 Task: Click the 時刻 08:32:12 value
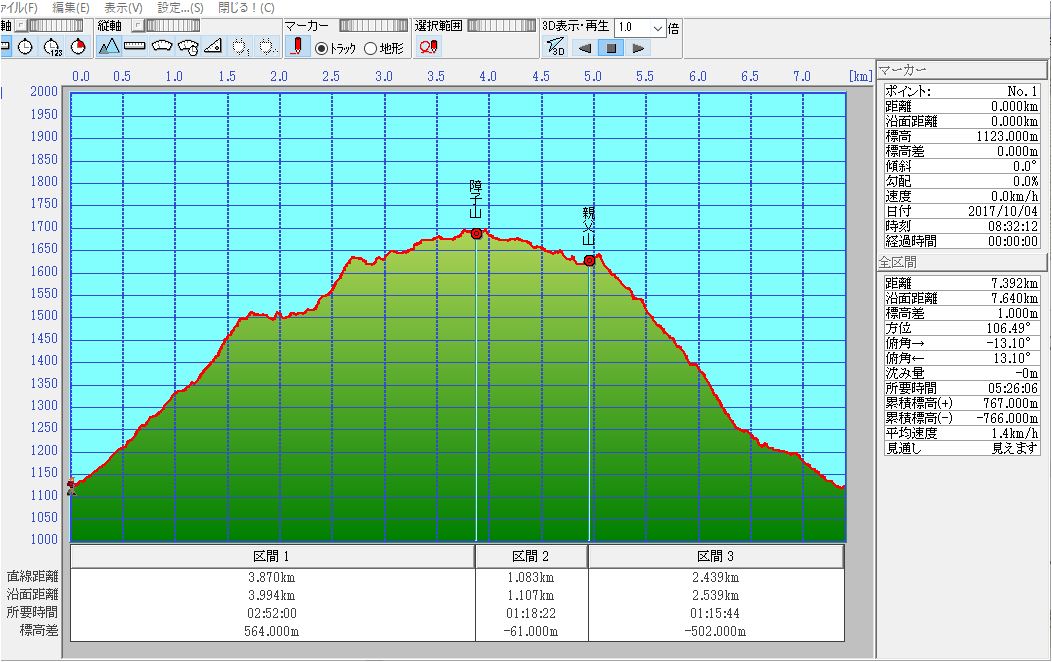tap(1013, 226)
